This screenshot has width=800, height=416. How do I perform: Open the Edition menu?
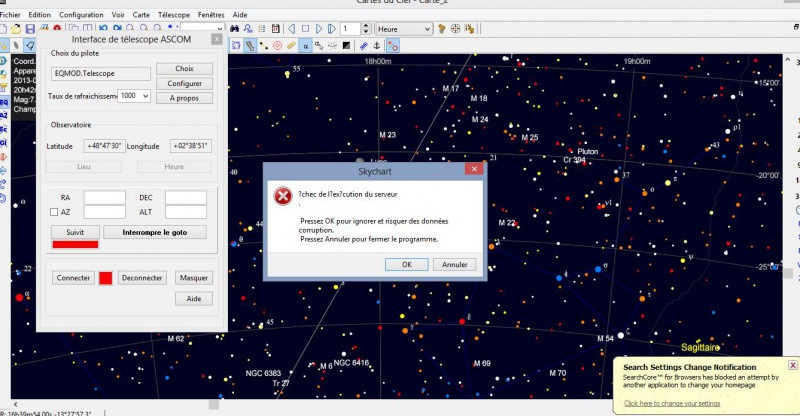pos(39,15)
